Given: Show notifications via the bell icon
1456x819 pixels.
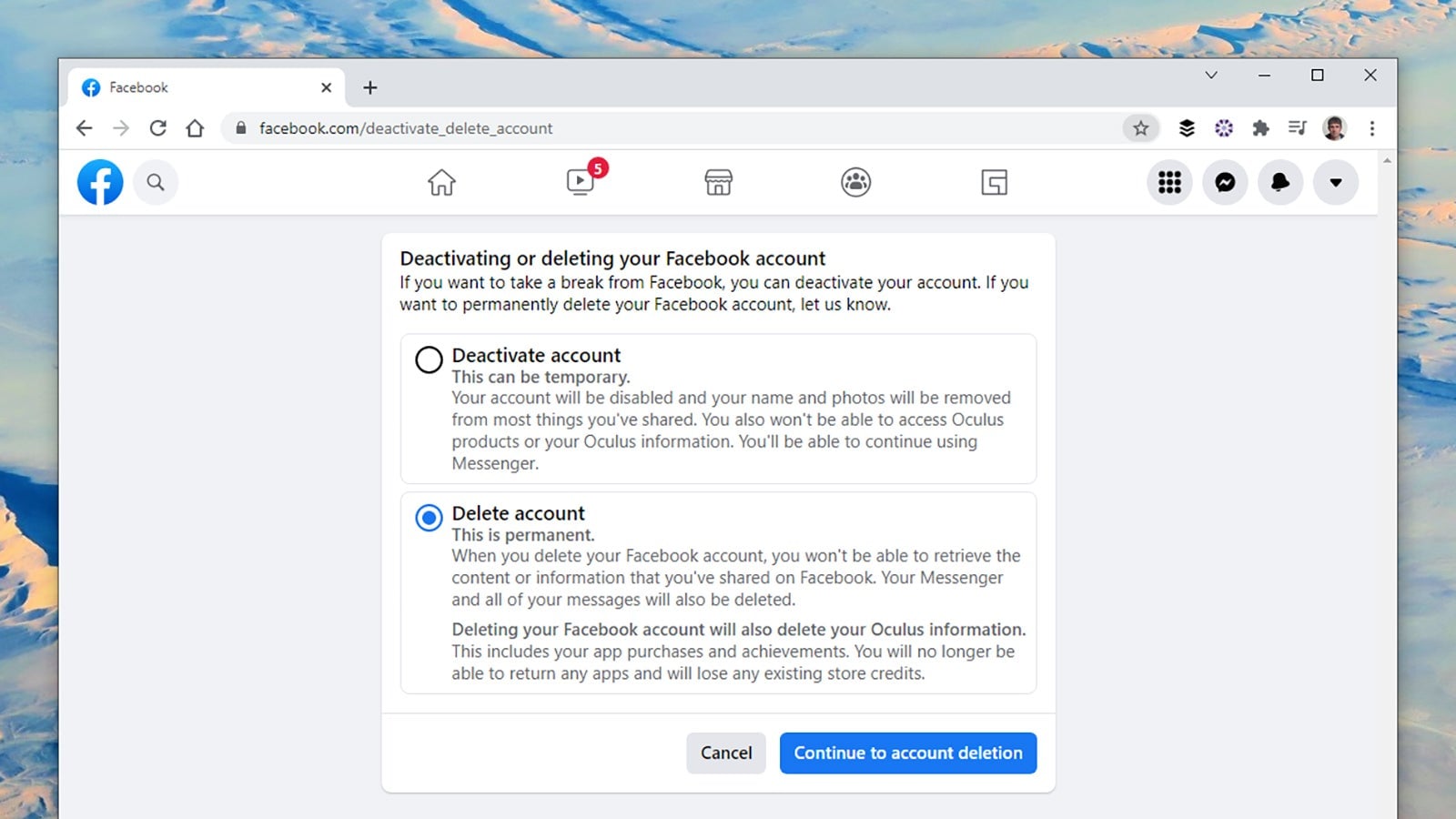Looking at the screenshot, I should pos(1280,182).
